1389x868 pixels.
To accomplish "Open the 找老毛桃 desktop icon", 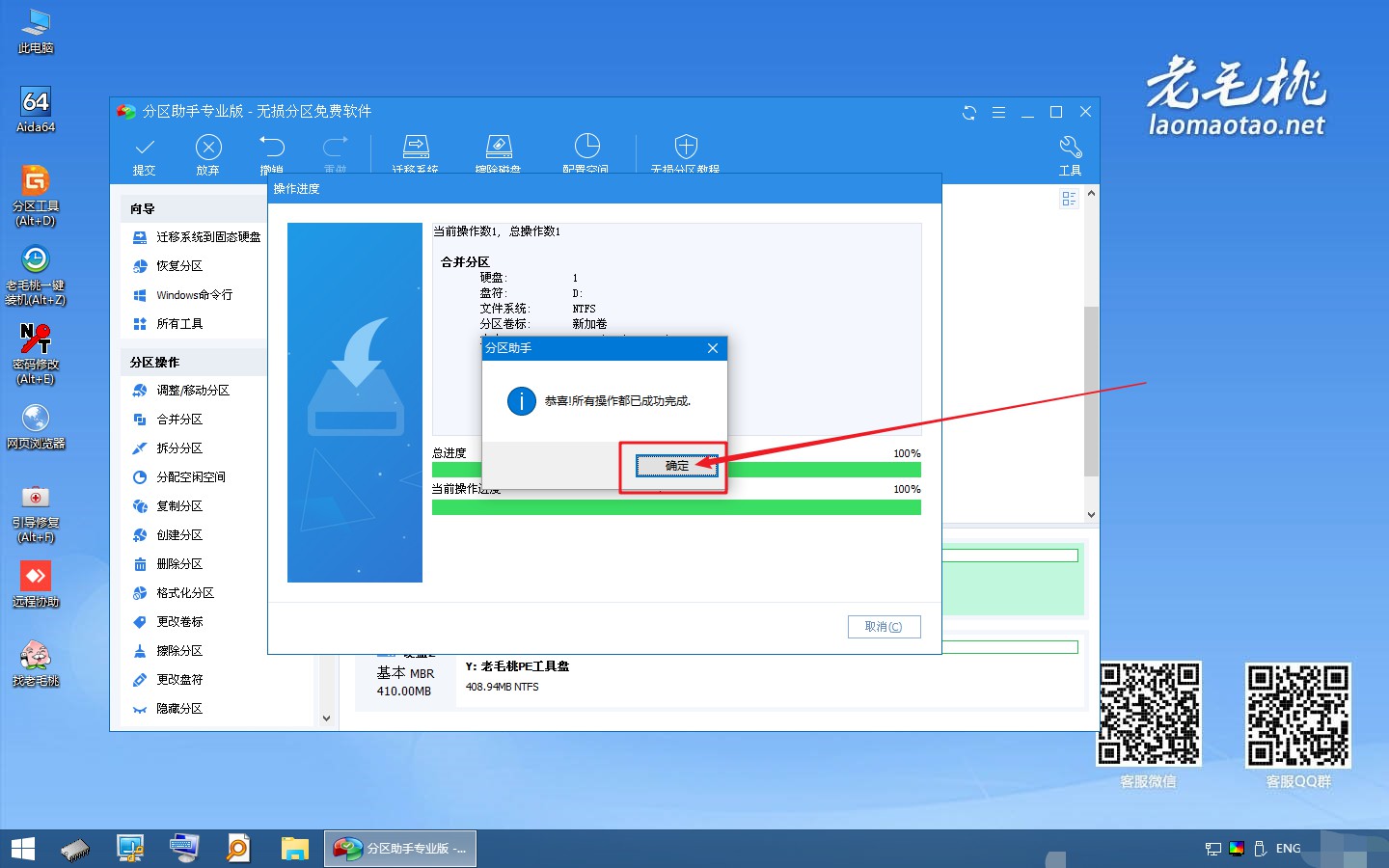I will coord(36,664).
